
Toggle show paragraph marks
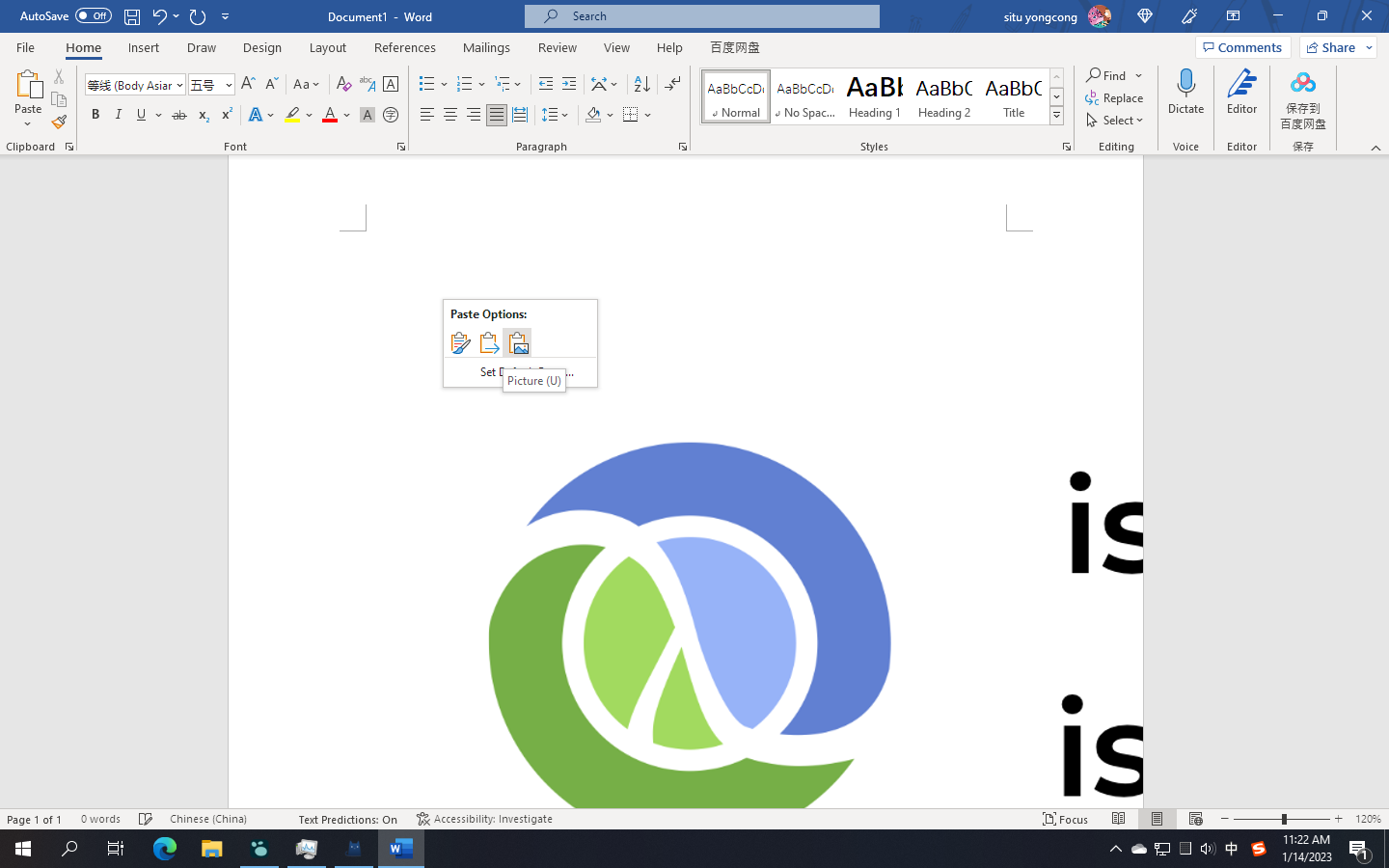672,84
